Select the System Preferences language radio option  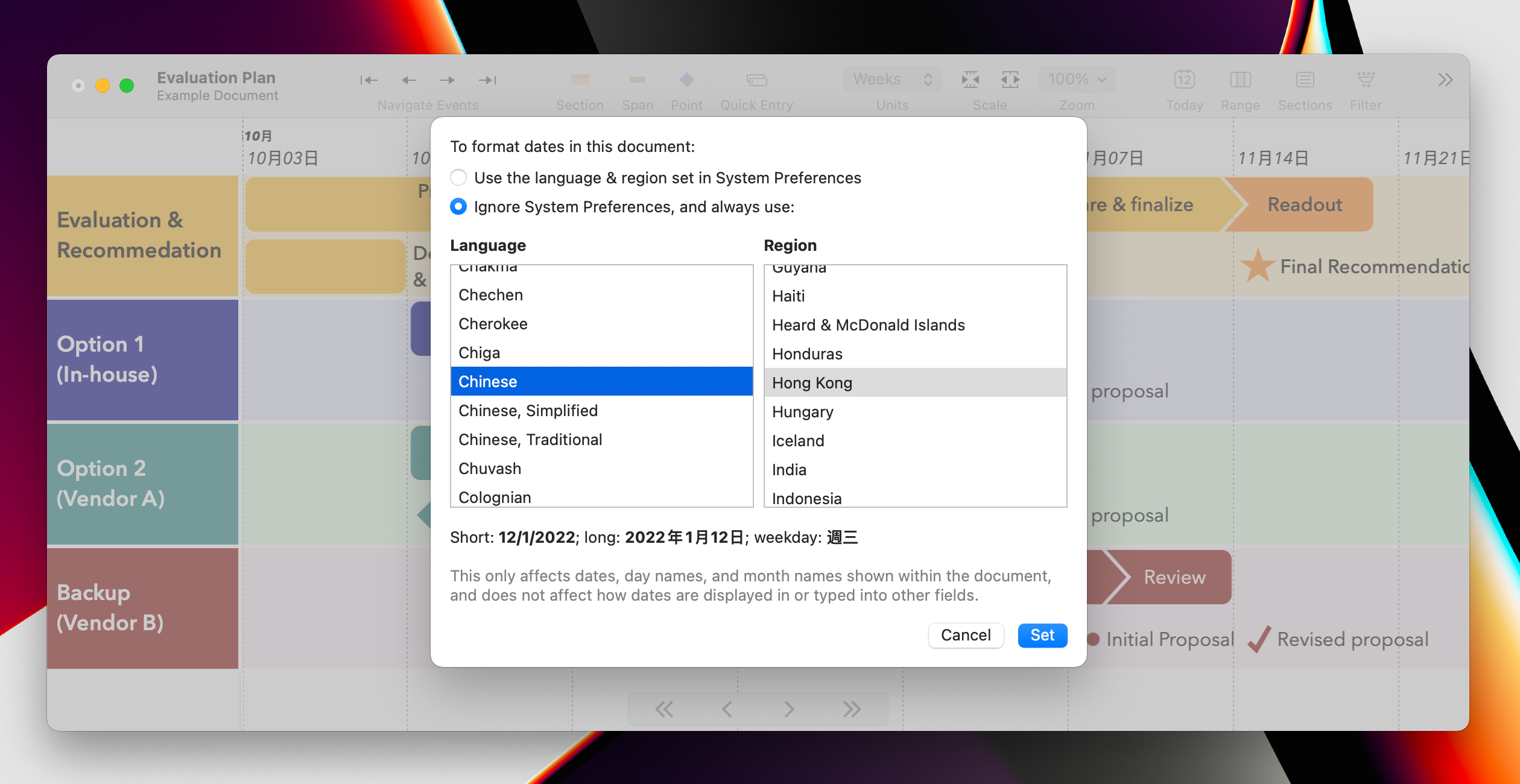point(458,177)
